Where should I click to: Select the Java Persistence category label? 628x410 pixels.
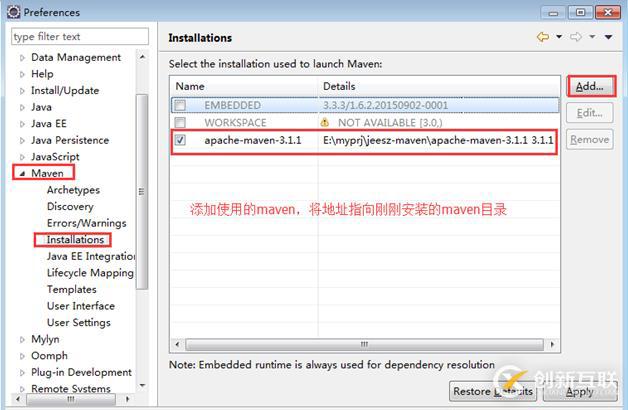point(70,140)
